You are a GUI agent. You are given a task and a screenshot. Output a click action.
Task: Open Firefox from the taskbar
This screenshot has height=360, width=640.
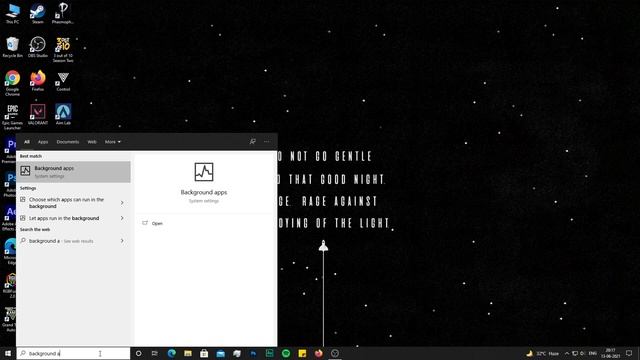click(318, 353)
